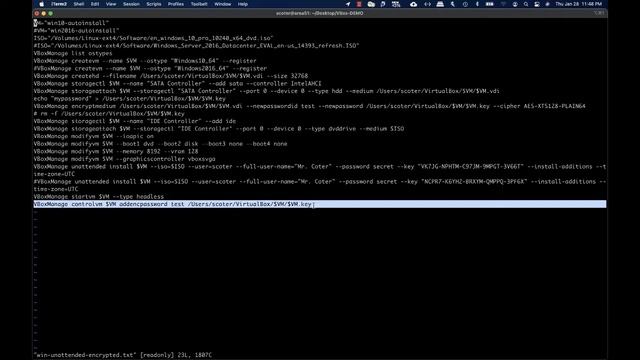Click the cloud upload menu bar icon
640x360 pixels.
pyautogui.click(x=413, y=4)
